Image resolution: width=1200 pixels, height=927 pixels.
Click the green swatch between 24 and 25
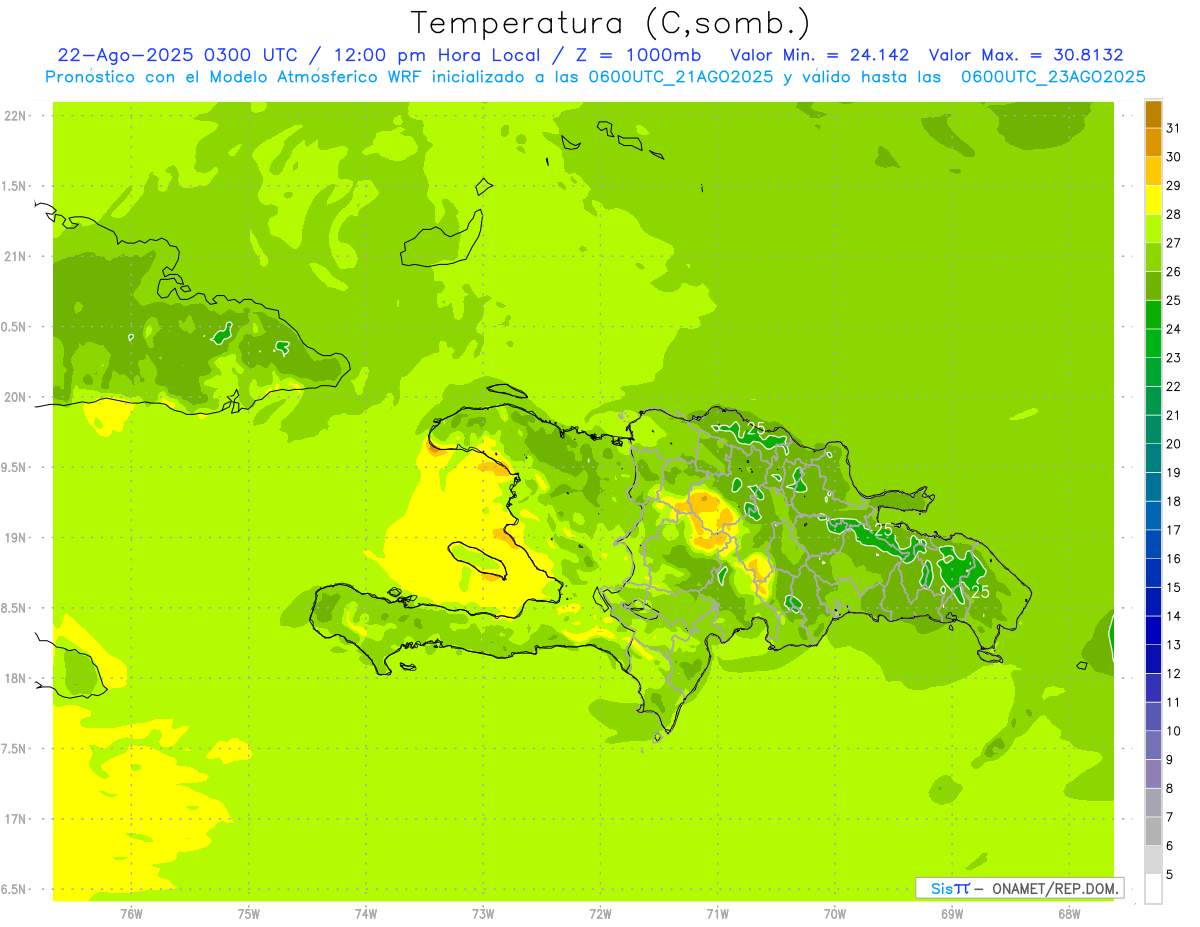tap(1153, 315)
